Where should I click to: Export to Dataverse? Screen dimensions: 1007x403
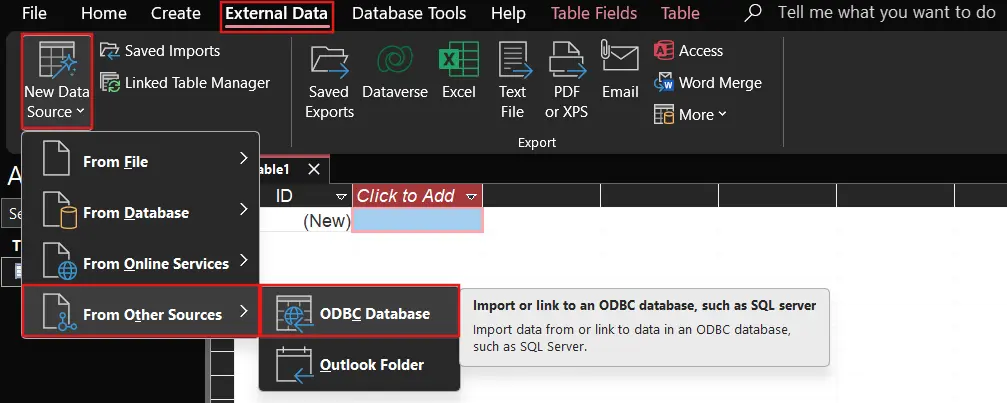click(x=395, y=72)
